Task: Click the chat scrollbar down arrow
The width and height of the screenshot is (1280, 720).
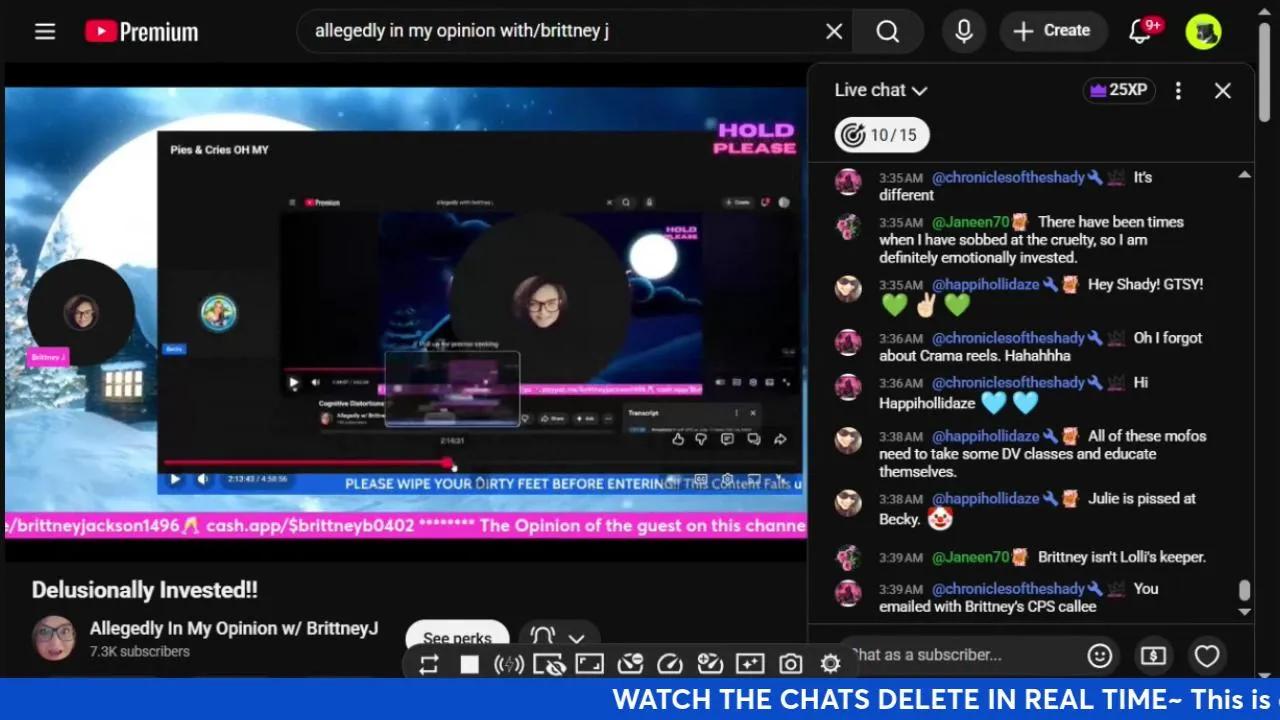Action: (1244, 611)
